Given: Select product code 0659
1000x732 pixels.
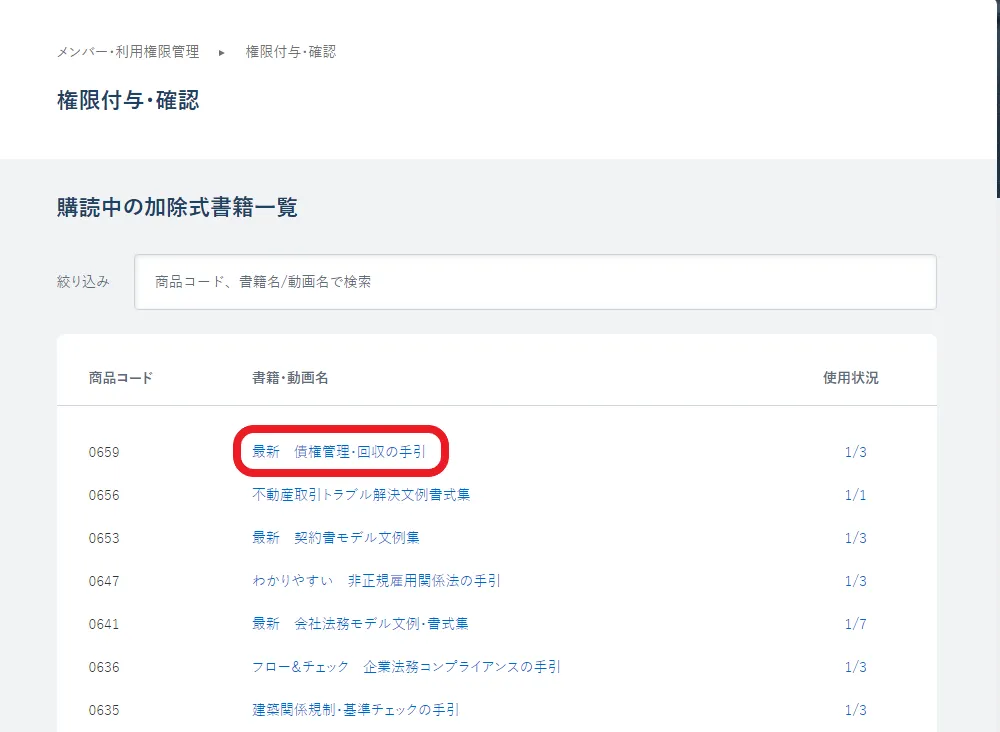Looking at the screenshot, I should tap(104, 452).
